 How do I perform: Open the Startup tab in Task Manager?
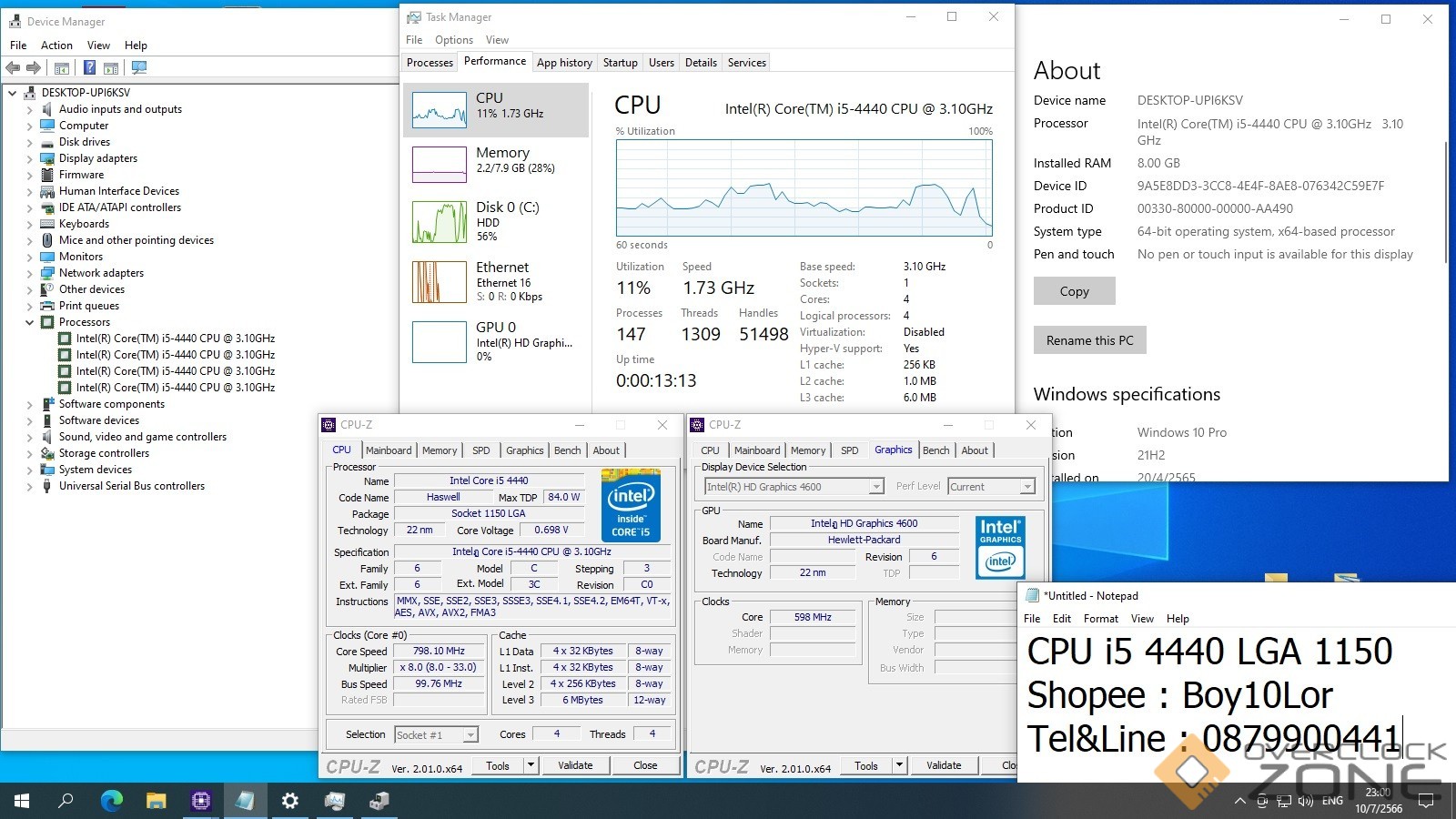pos(620,63)
